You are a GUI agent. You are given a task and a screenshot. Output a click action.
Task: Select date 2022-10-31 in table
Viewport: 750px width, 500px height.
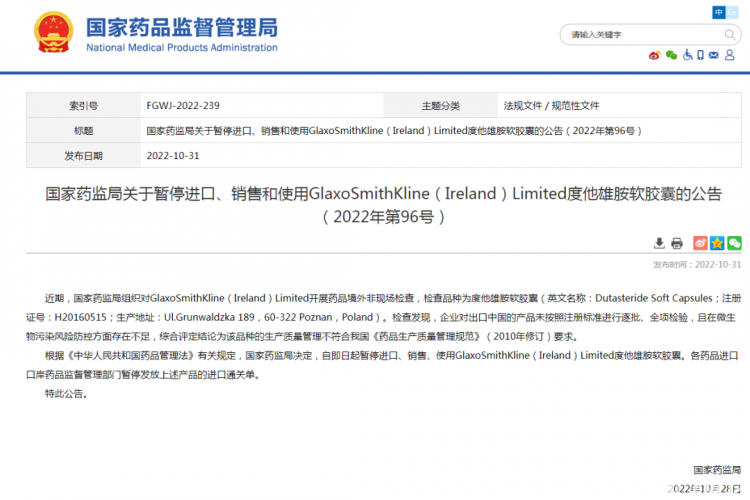(173, 156)
